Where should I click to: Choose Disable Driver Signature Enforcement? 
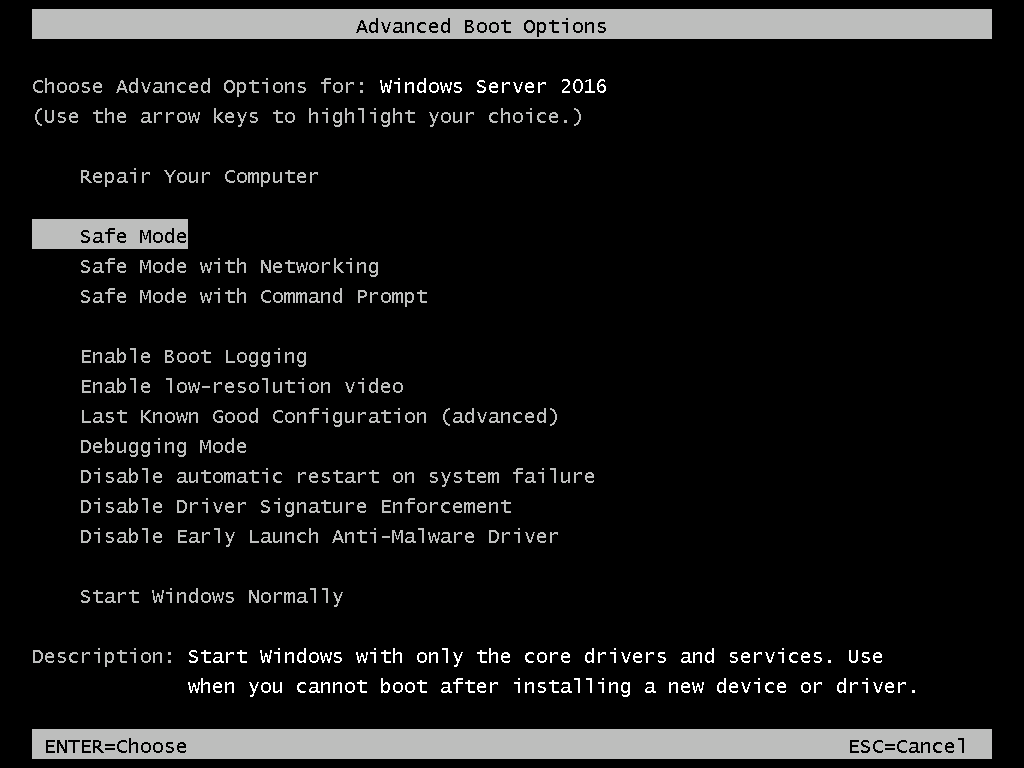tap(296, 506)
